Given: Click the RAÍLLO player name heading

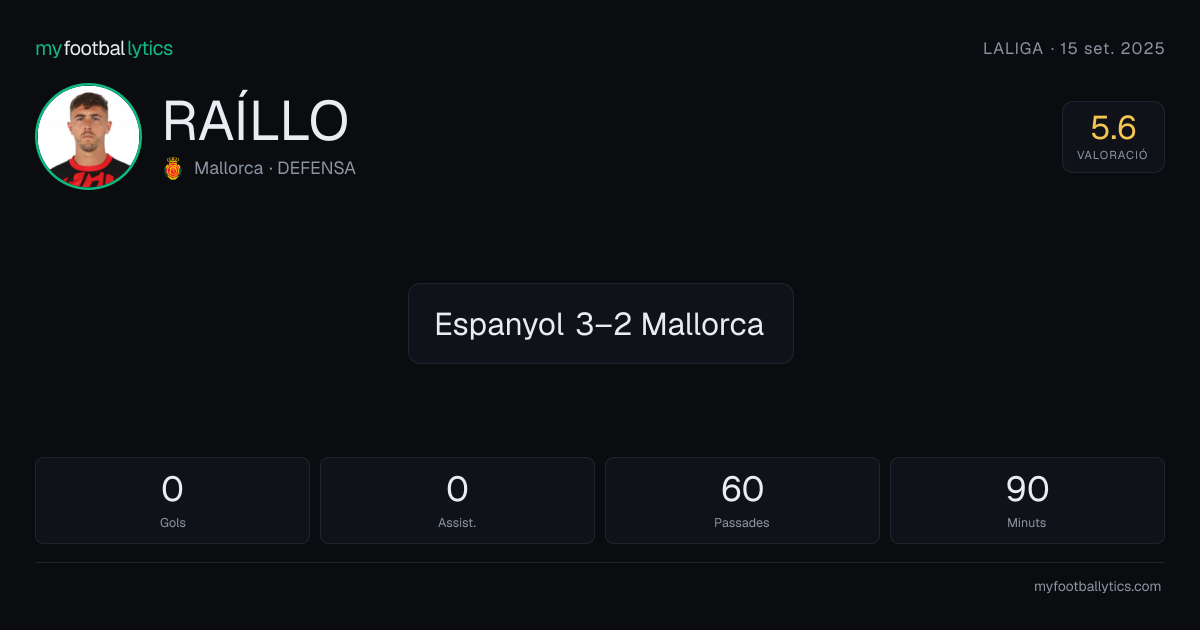Looking at the screenshot, I should pos(255,122).
